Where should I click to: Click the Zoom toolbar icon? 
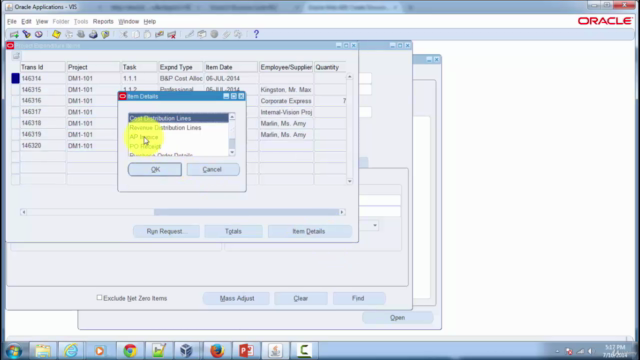202,34
